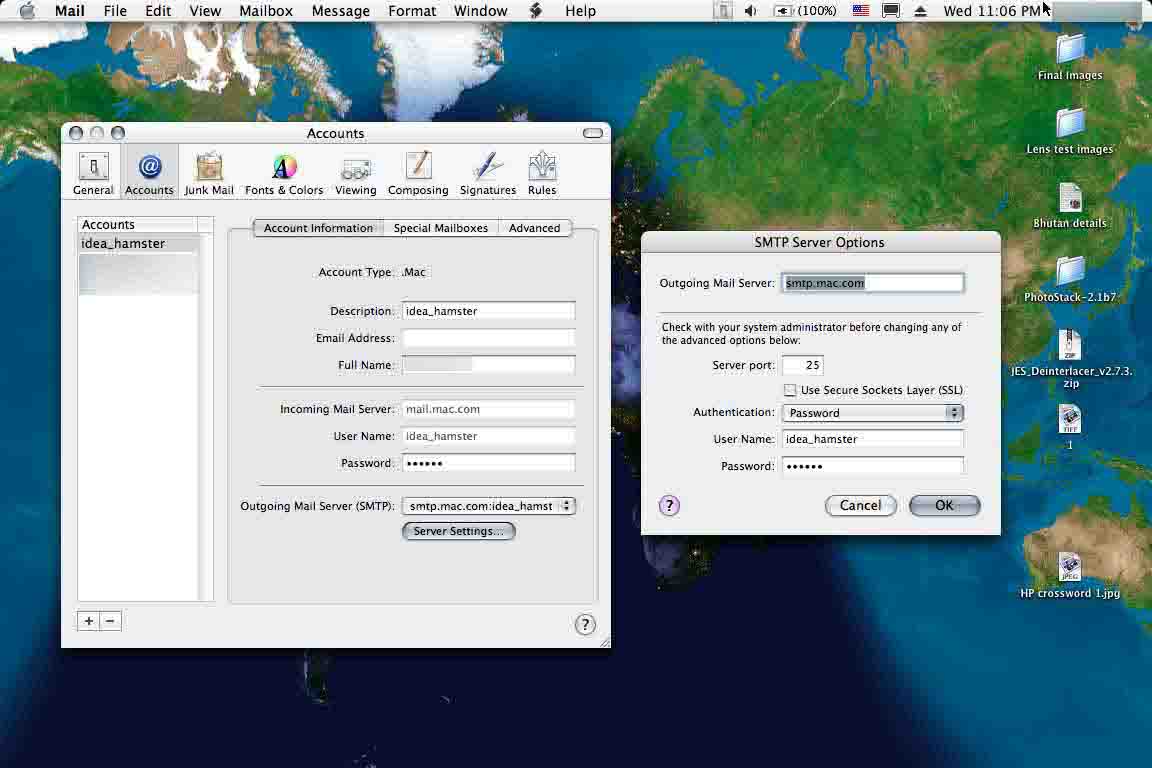Click the SMTP User Name field

tap(873, 439)
